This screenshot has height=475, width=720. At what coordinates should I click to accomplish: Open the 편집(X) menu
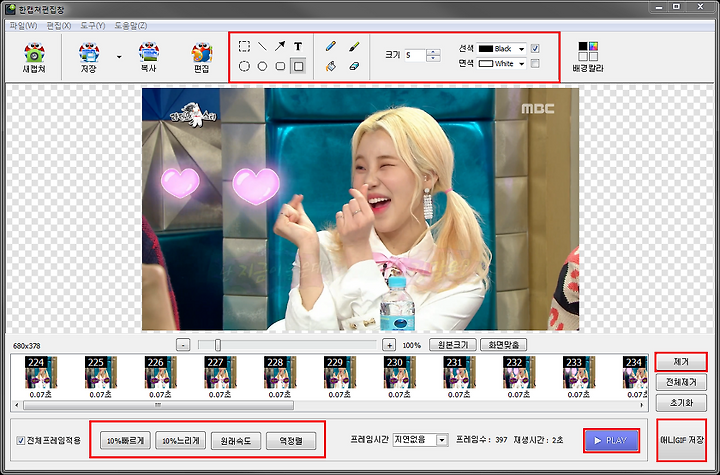tap(59, 26)
